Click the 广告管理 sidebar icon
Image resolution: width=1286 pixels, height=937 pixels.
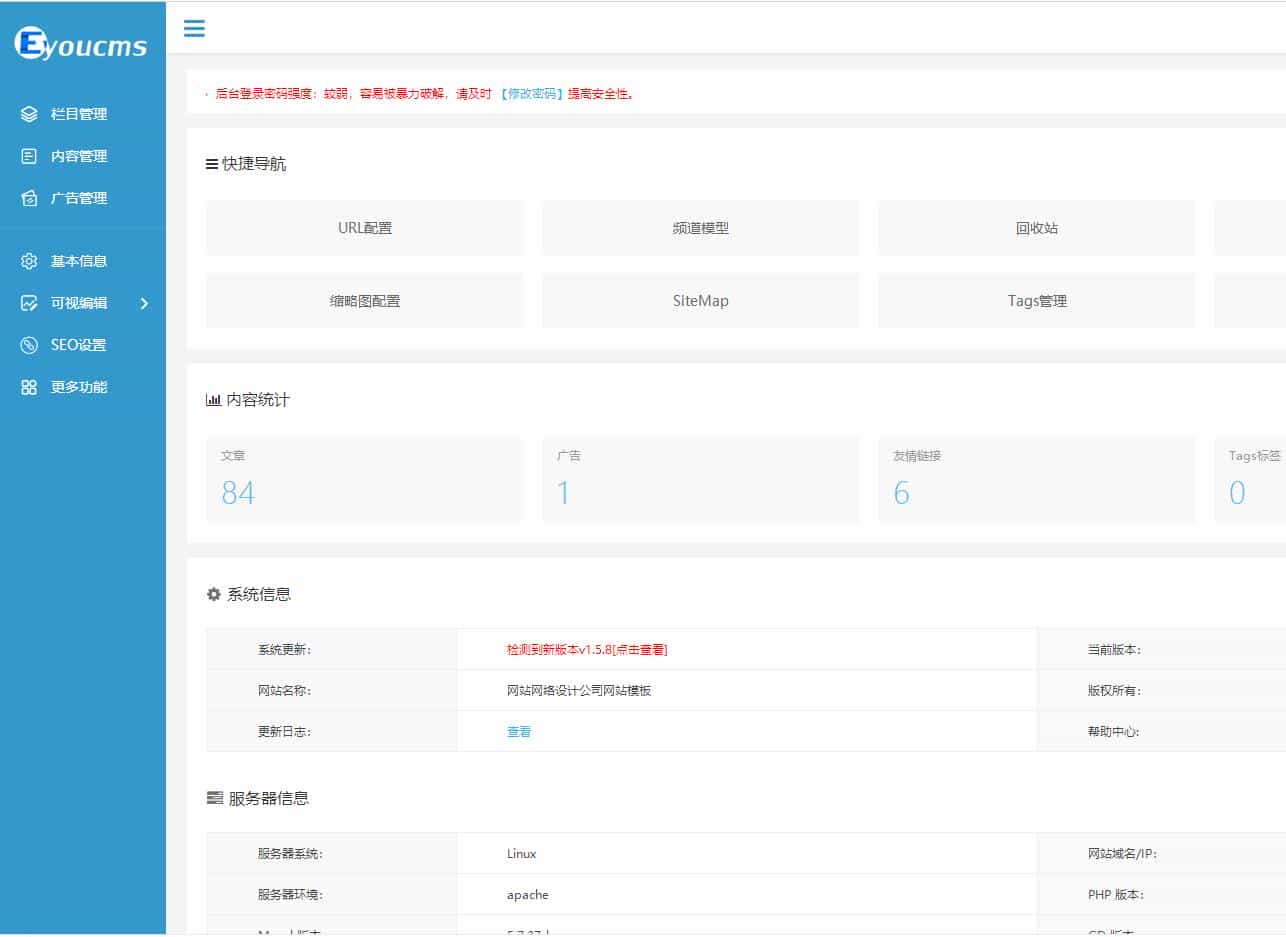tap(29, 198)
